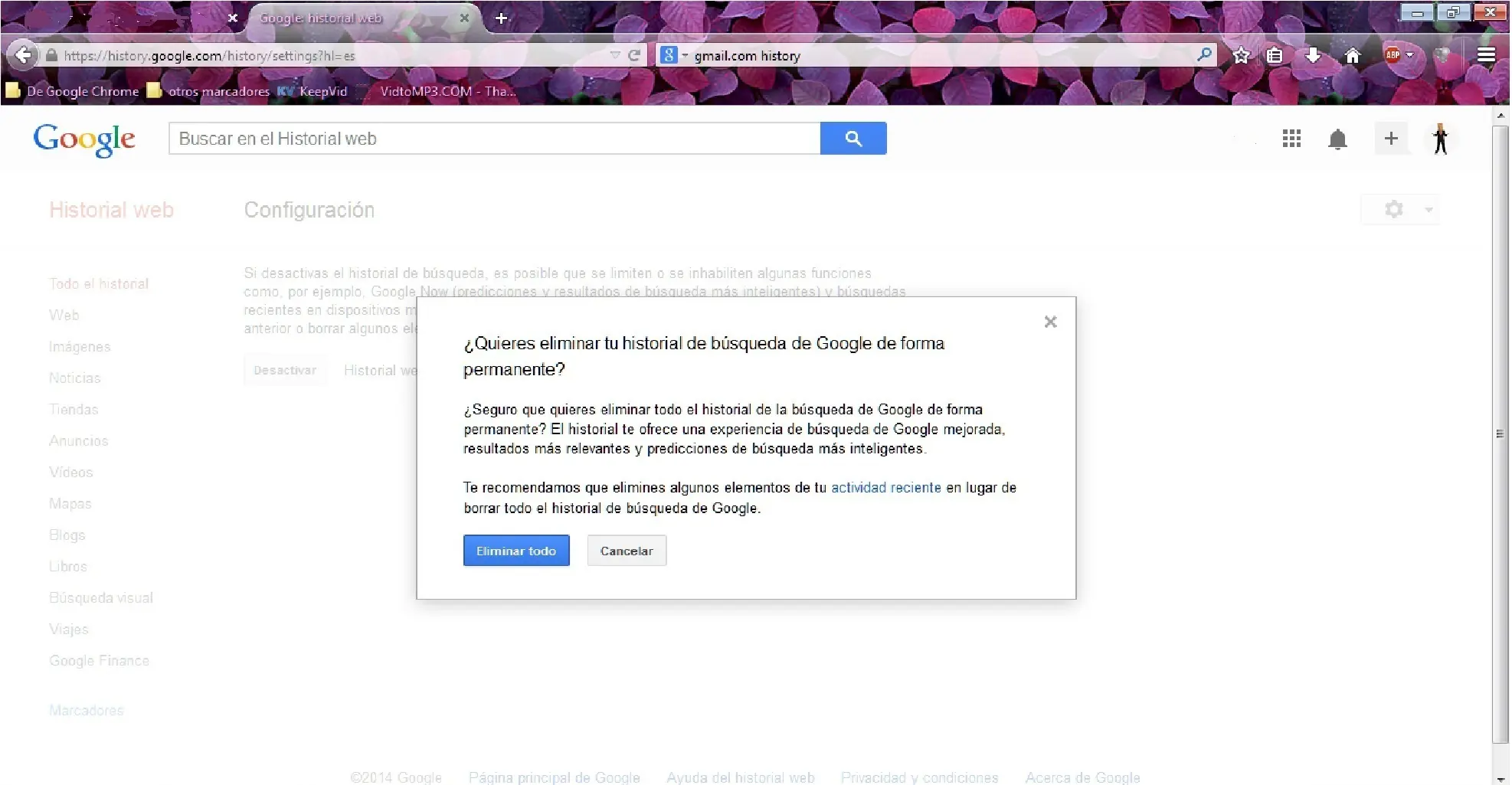Click the page scrollbar down arrow

tap(1501, 778)
